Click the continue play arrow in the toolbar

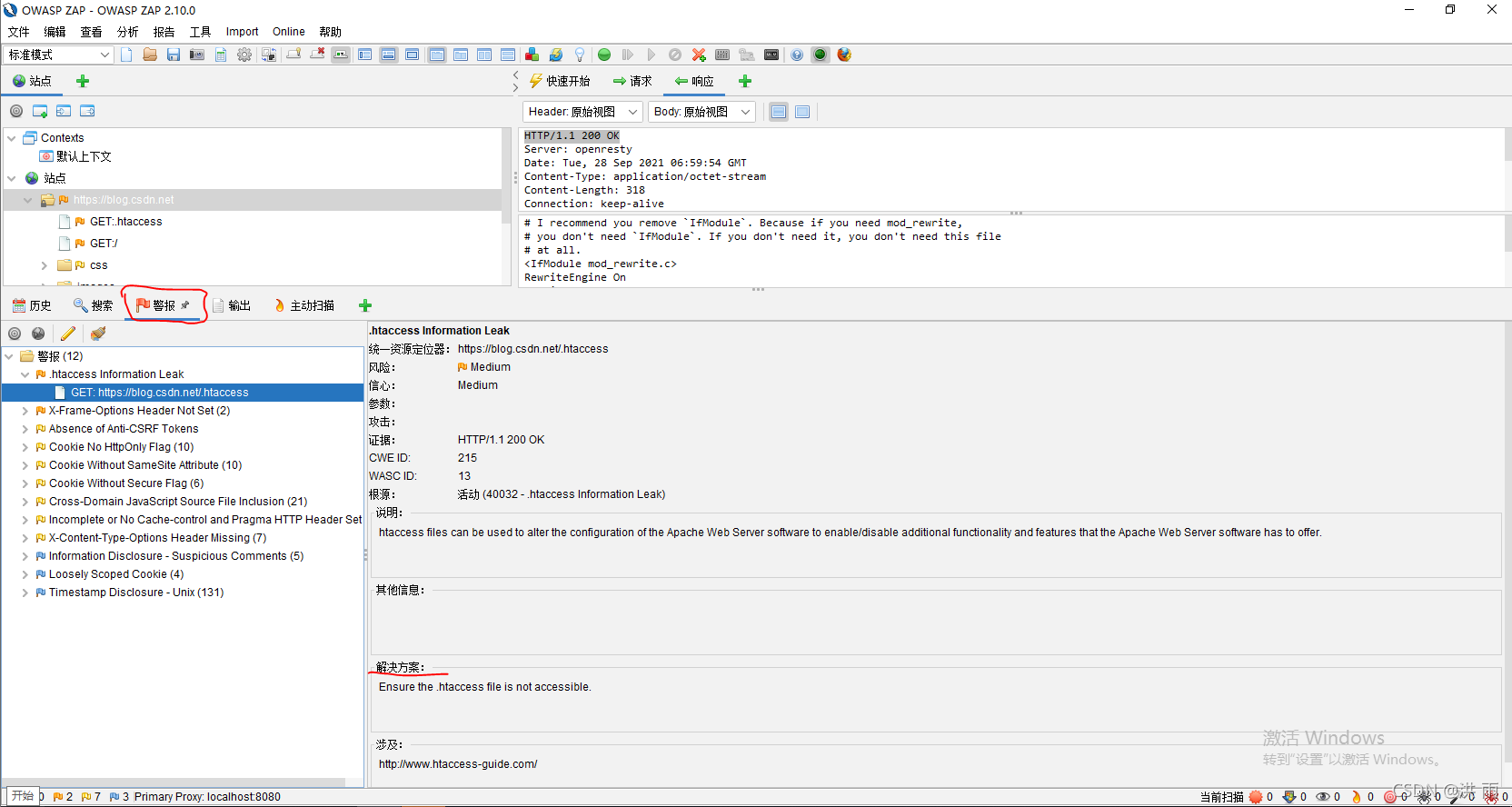pyautogui.click(x=652, y=55)
